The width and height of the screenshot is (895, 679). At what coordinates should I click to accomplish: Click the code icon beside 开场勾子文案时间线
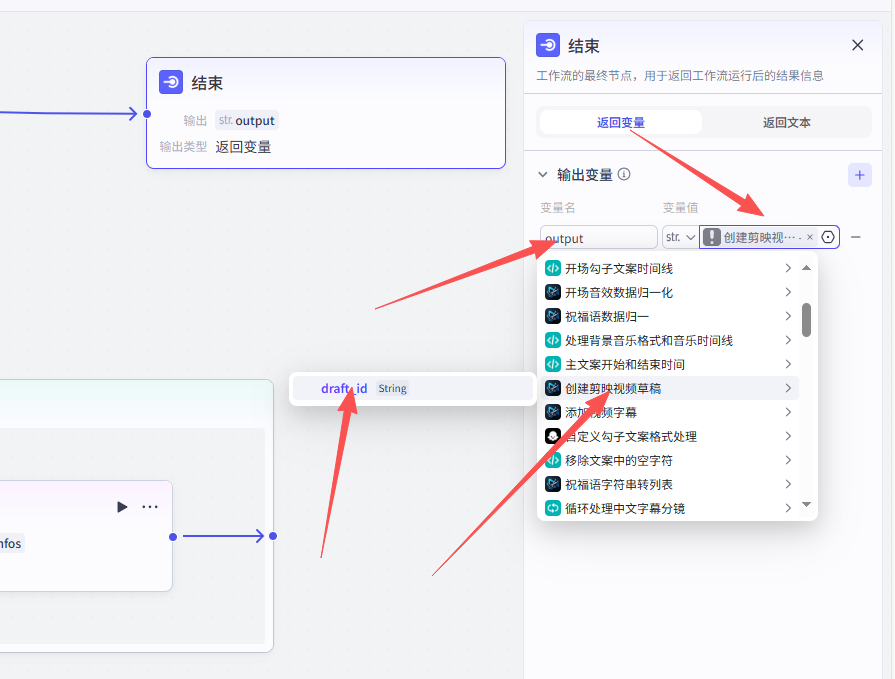(x=552, y=268)
